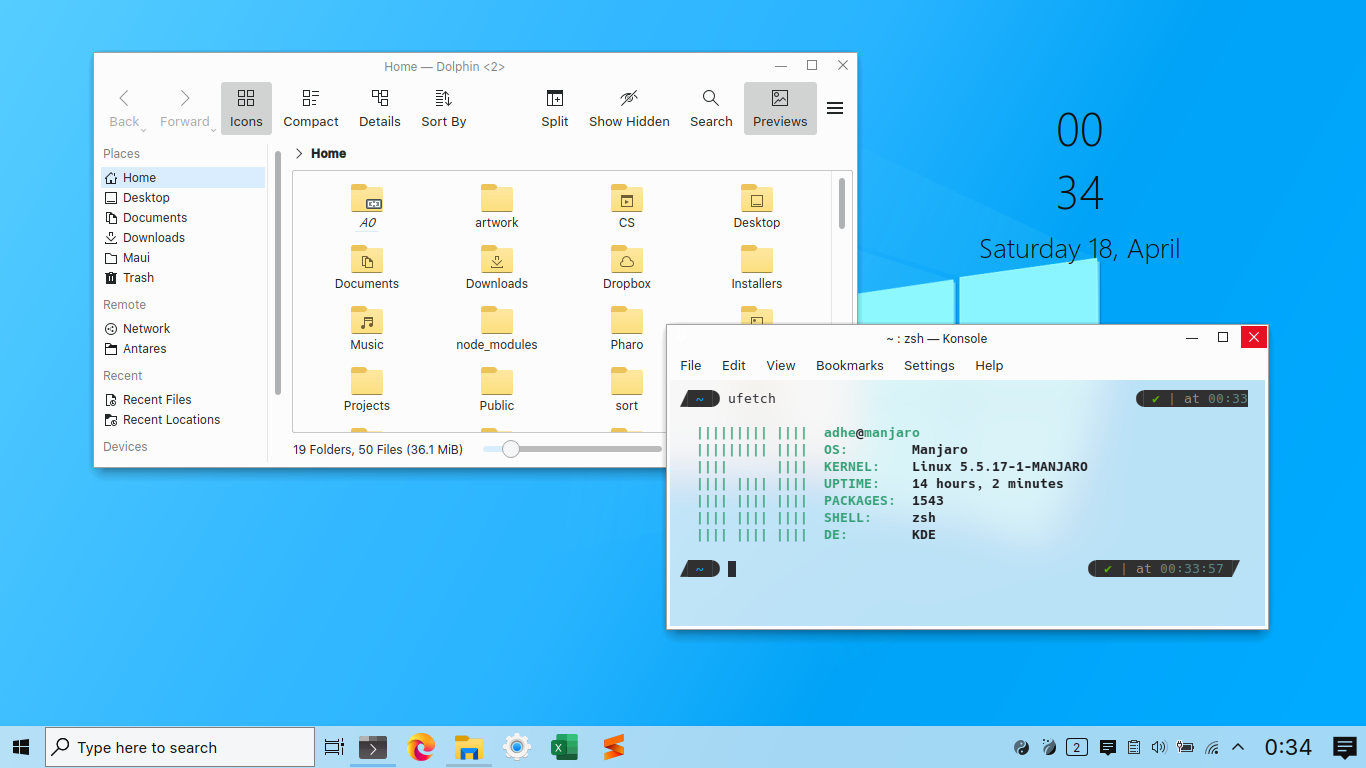Open Konsole Edit menu
This screenshot has height=768, width=1366.
(734, 365)
